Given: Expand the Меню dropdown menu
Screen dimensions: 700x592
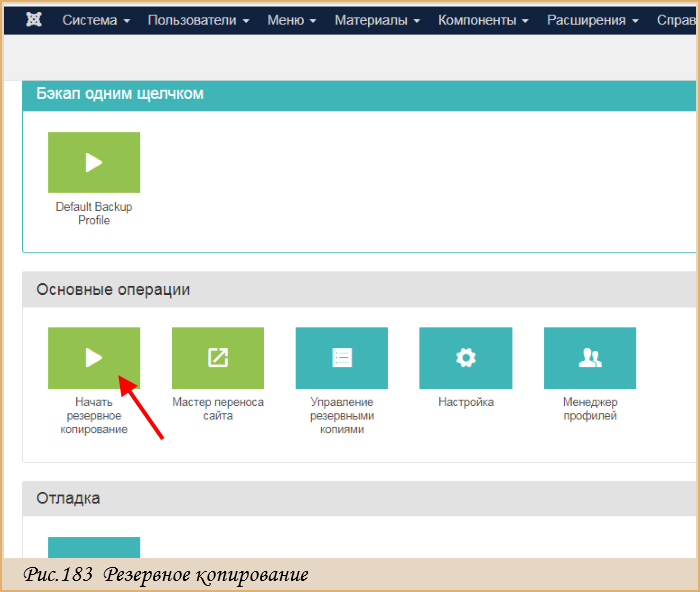Looking at the screenshot, I should pos(292,20).
